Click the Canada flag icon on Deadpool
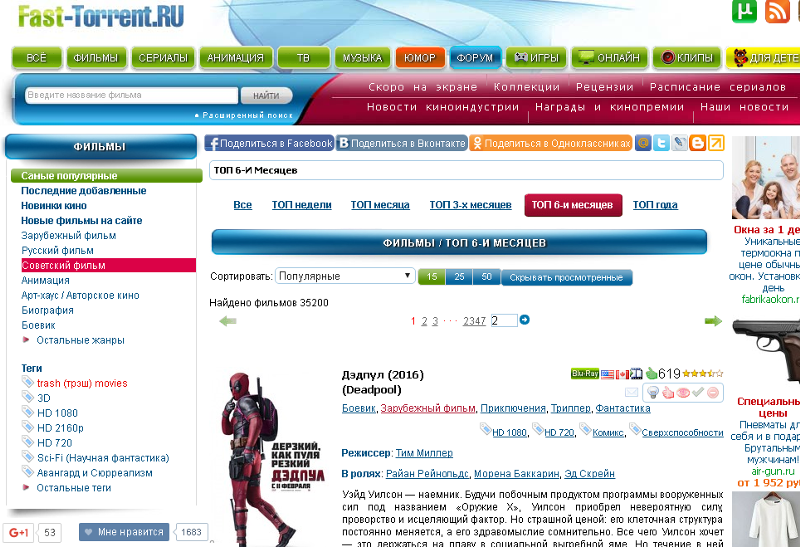 coord(622,375)
